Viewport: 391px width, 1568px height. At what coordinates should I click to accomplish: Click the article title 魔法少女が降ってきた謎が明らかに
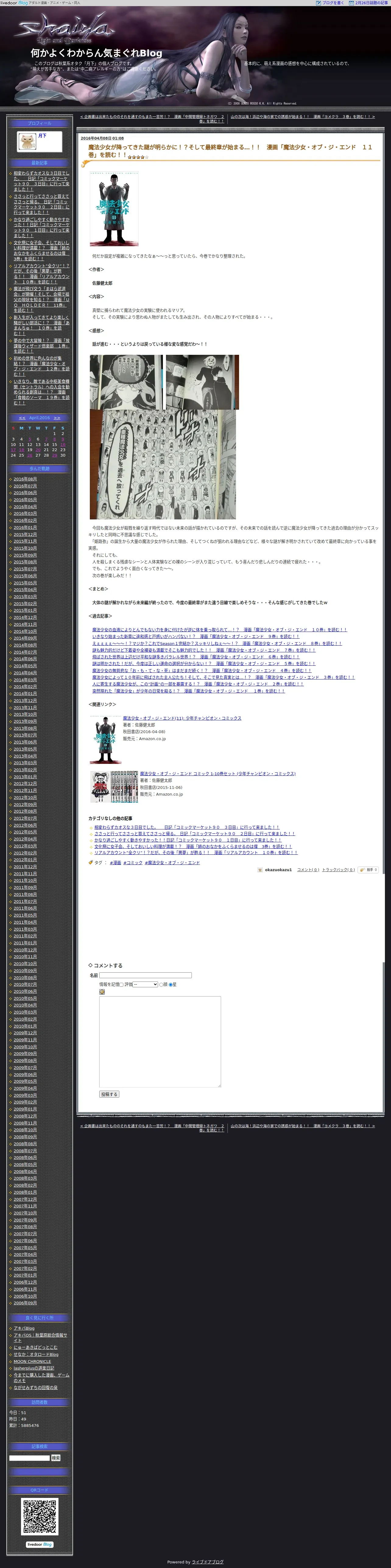(x=230, y=150)
